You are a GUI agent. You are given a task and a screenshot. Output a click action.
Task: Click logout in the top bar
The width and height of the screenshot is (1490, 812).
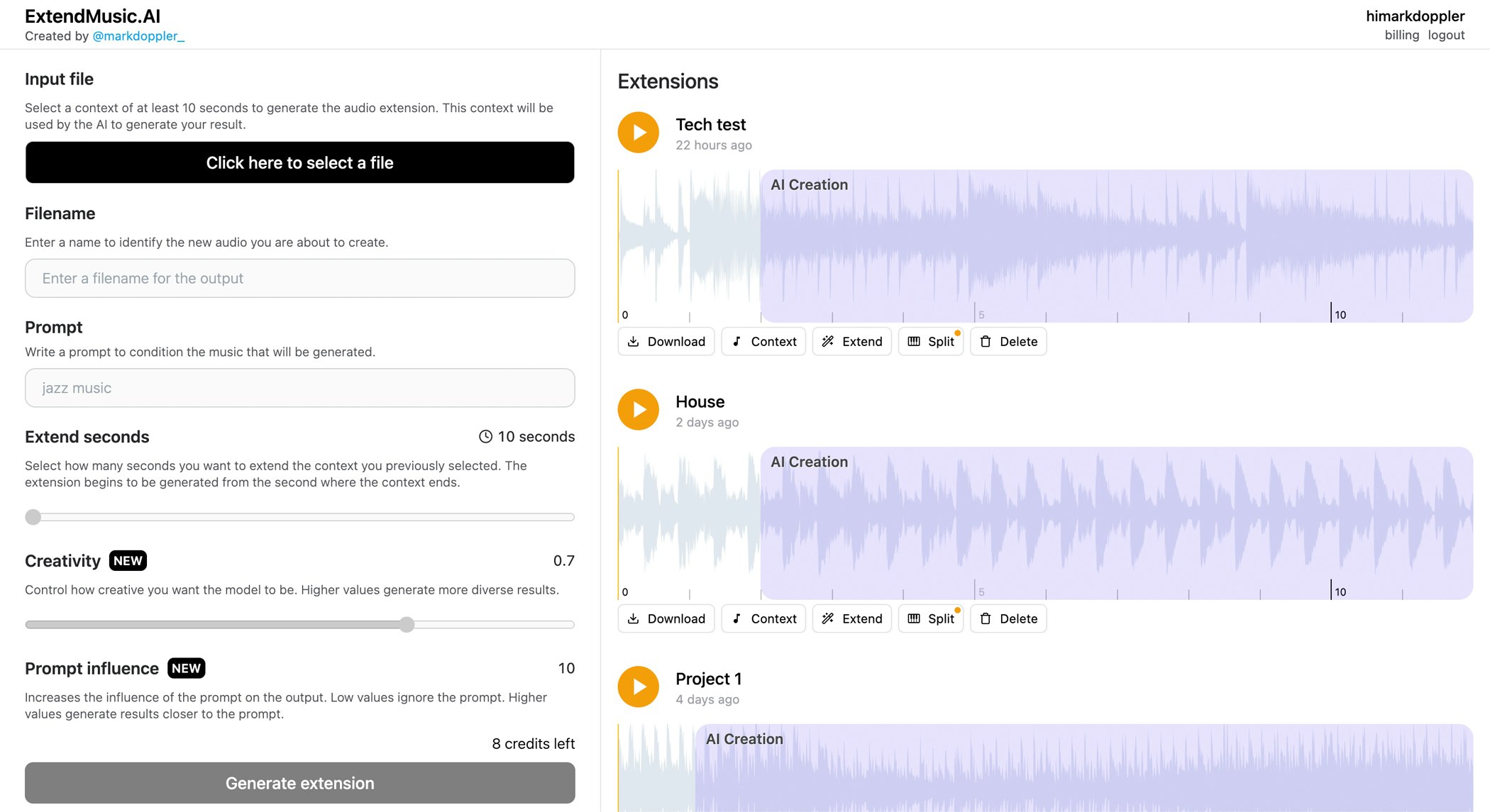click(x=1447, y=35)
